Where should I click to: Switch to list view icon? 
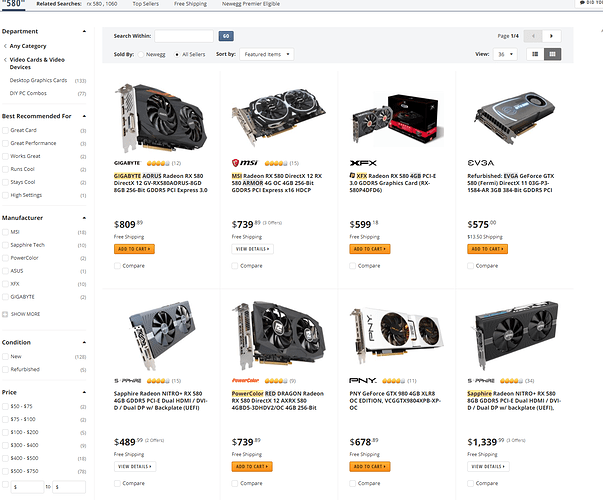535,54
